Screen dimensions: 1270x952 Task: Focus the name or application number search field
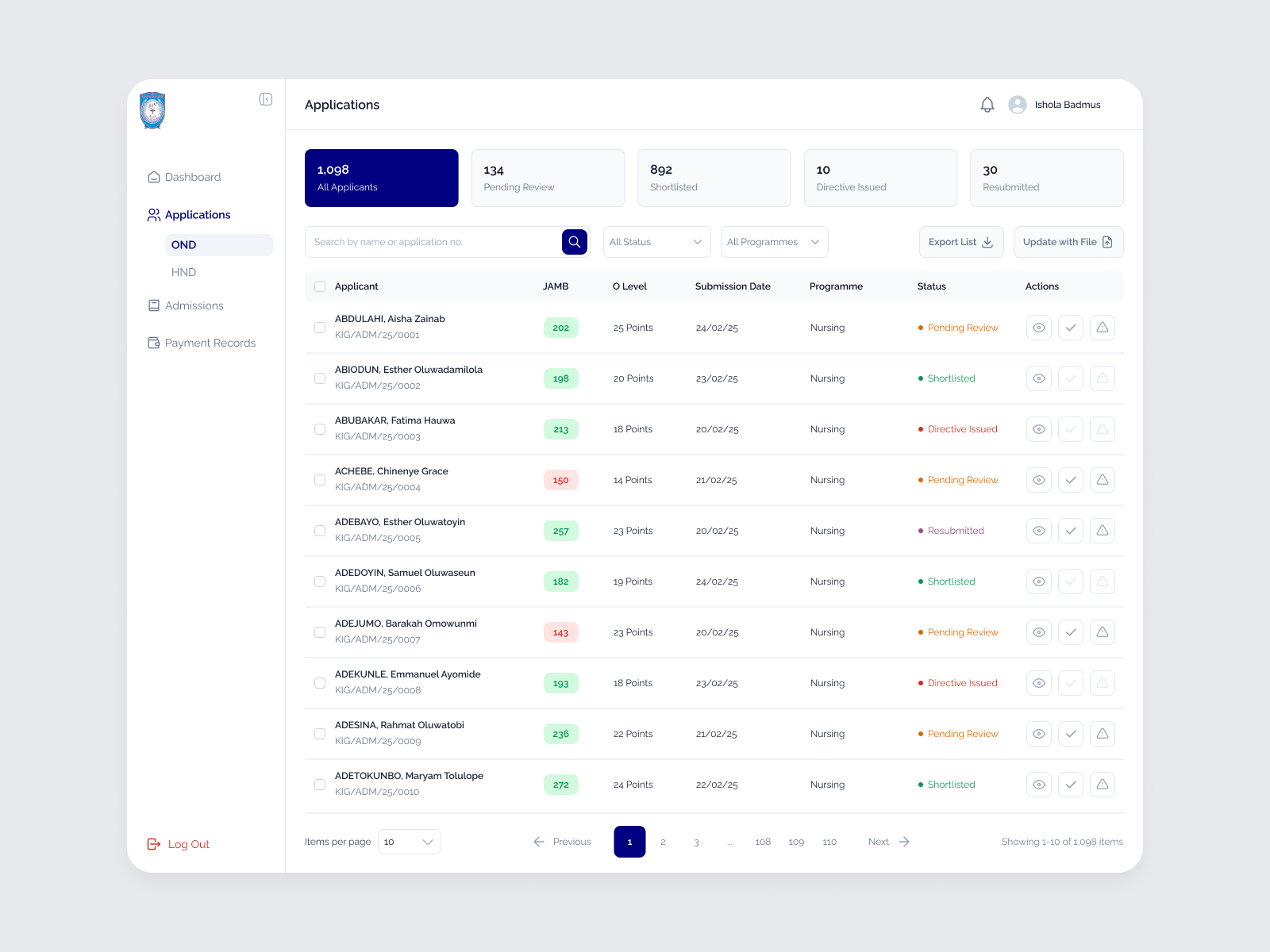pos(433,242)
